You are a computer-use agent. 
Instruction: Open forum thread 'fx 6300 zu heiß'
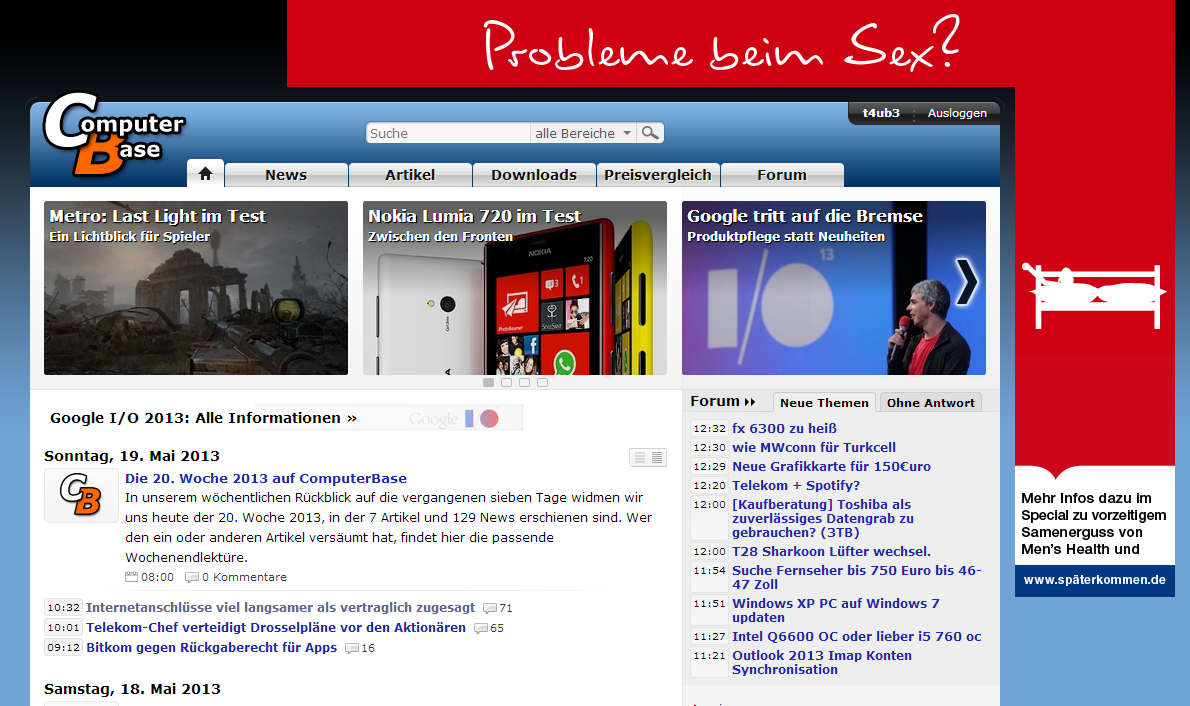[784, 428]
